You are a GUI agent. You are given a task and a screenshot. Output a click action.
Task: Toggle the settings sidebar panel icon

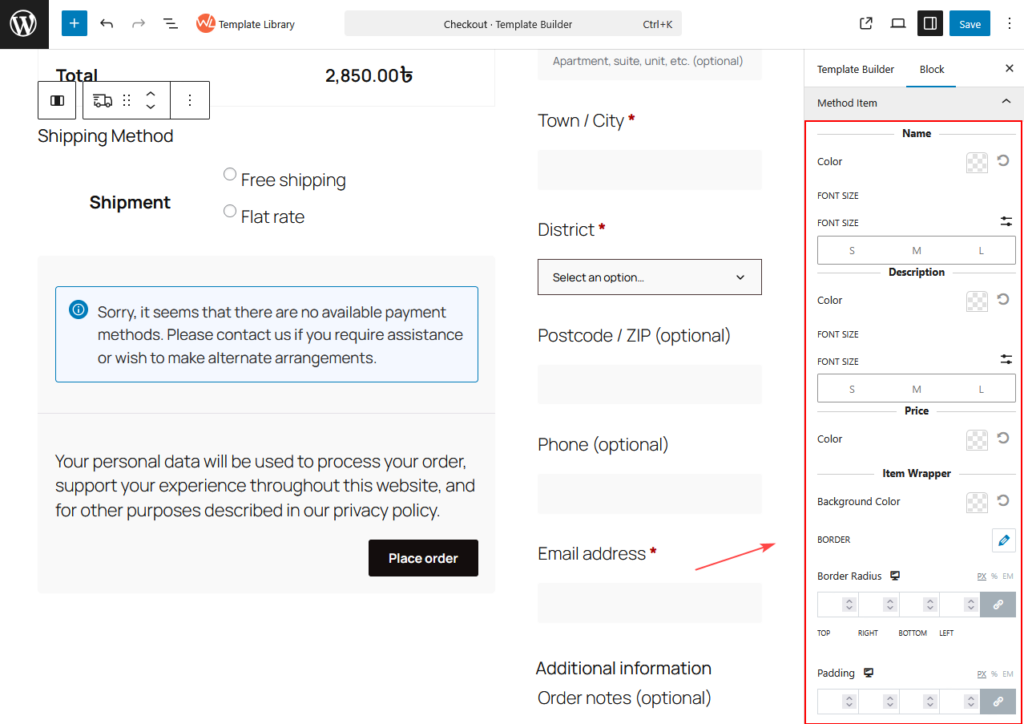click(x=930, y=23)
